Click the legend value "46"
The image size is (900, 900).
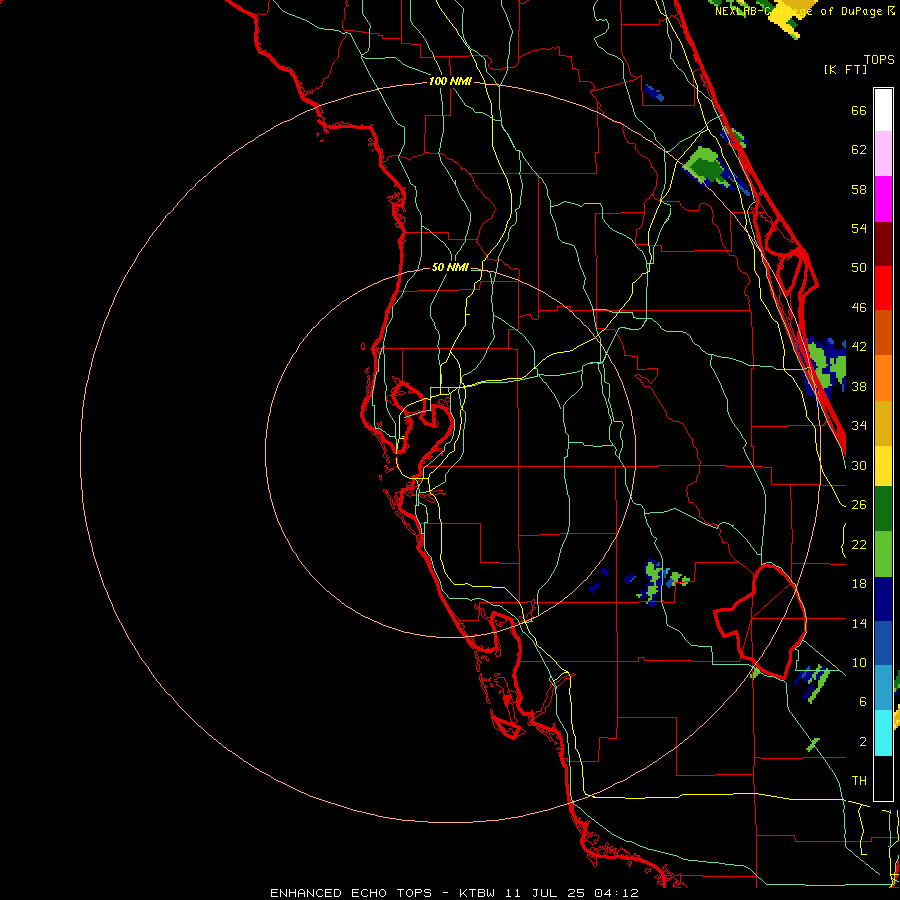[x=859, y=308]
